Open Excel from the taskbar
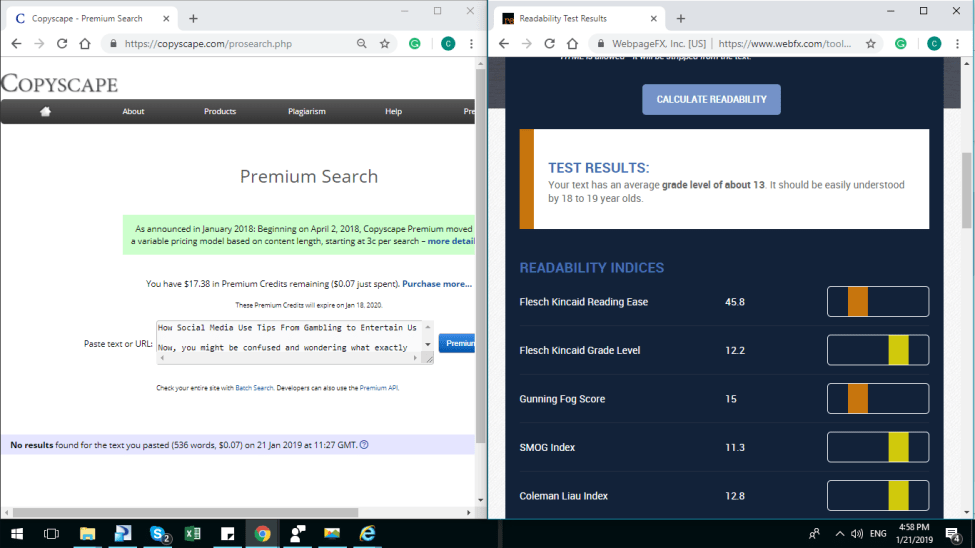The height and width of the screenshot is (548, 975). 193,534
